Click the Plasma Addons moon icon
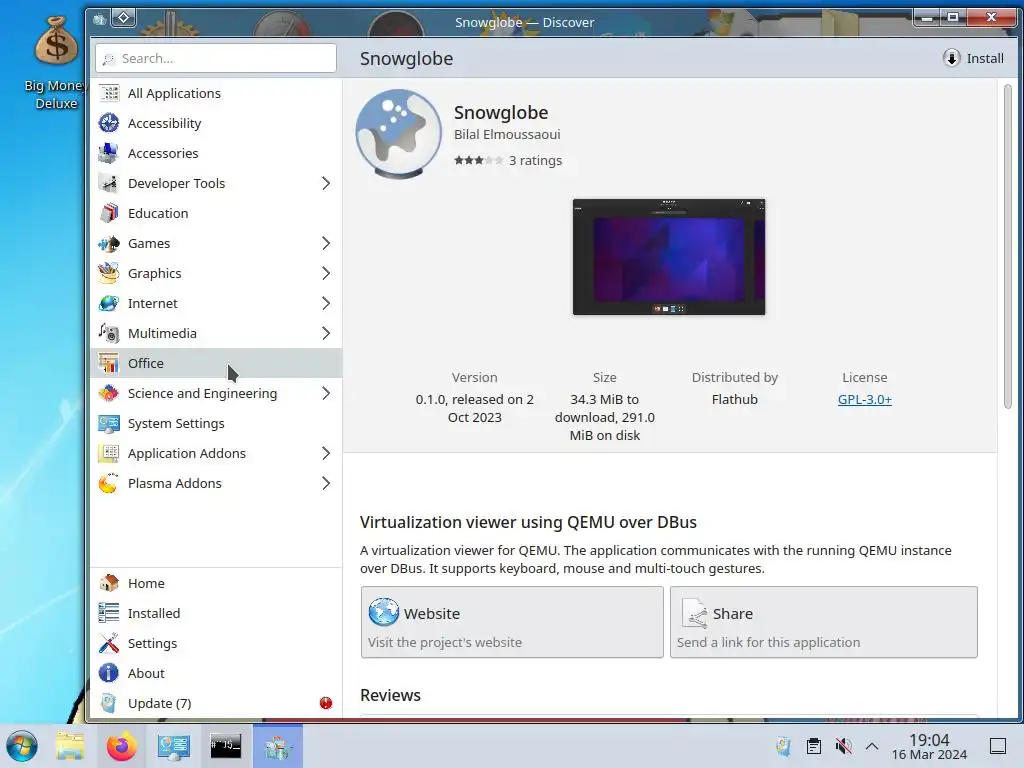The image size is (1024, 768). tap(109, 483)
